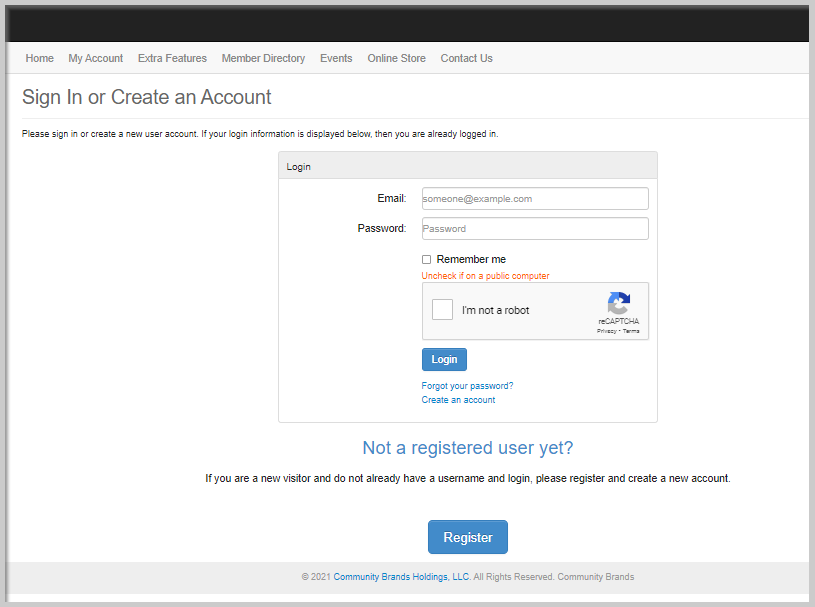Open the Online Store page
Image resolution: width=815 pixels, height=607 pixels.
(x=396, y=58)
